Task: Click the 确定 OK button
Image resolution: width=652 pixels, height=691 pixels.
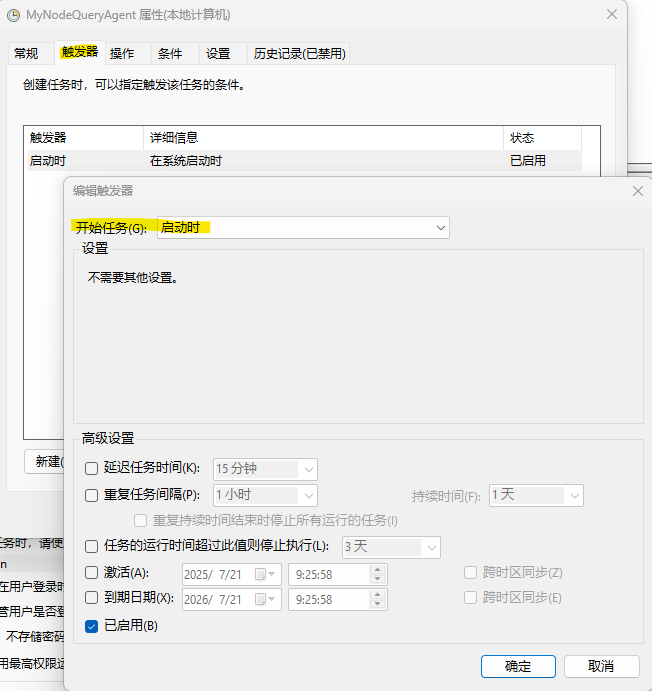Action: coord(518,666)
